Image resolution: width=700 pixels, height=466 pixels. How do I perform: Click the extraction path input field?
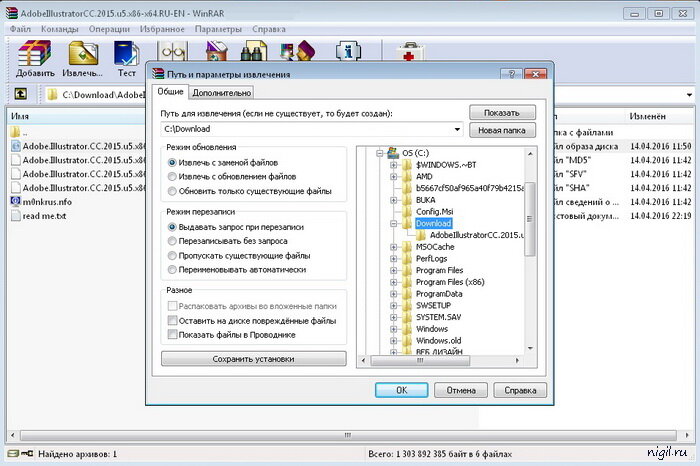pos(312,129)
